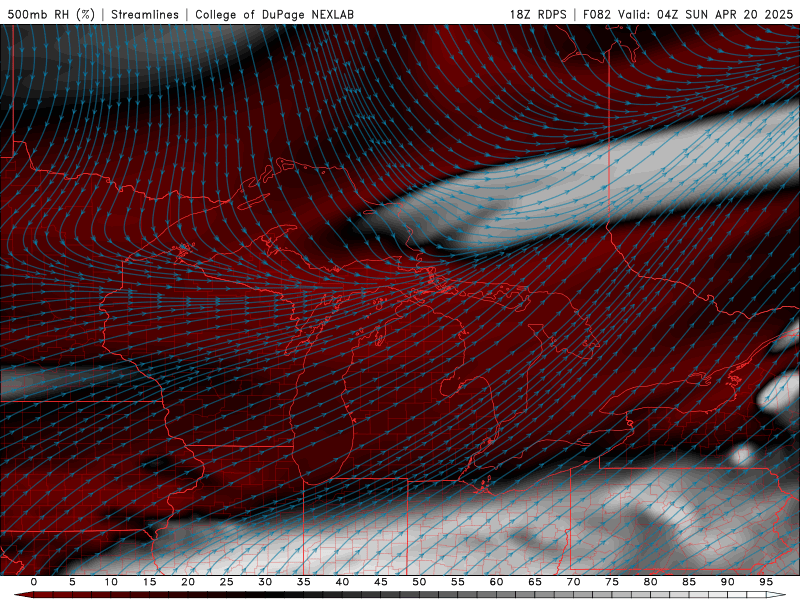Click the '500mb RH (%)' title text
800x600 pixels.
tap(51, 14)
